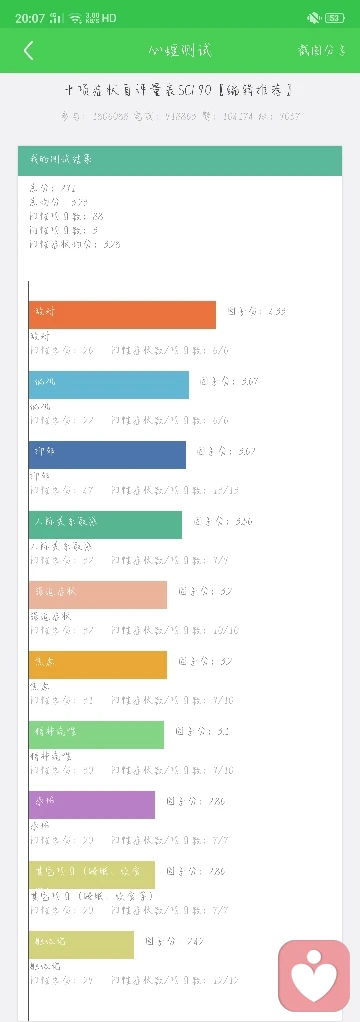This screenshot has height=1022, width=360.
Task: Tap the dark blue third factor bar
Action: 107,454
